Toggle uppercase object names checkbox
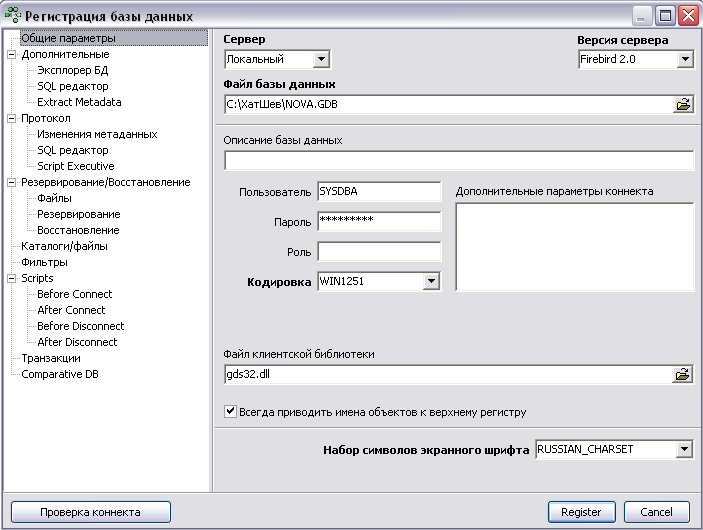The width and height of the screenshot is (703, 530). click(x=230, y=411)
